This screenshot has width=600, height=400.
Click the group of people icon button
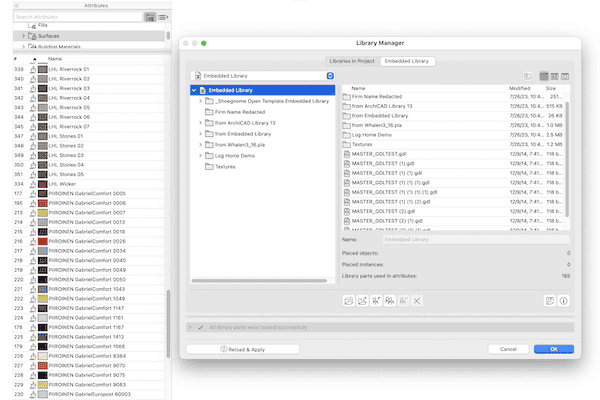pyautogui.click(x=390, y=301)
